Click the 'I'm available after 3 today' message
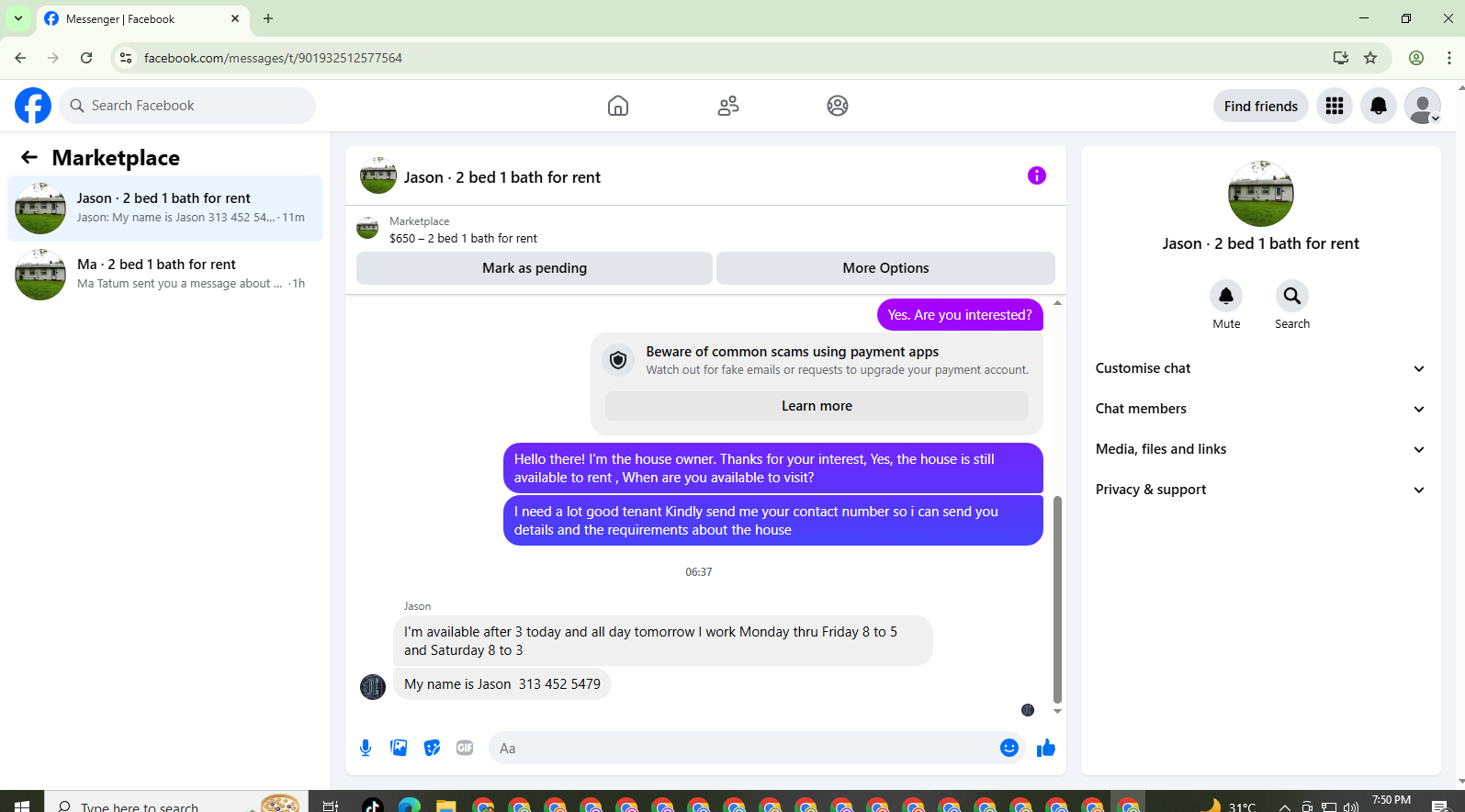 663,641
